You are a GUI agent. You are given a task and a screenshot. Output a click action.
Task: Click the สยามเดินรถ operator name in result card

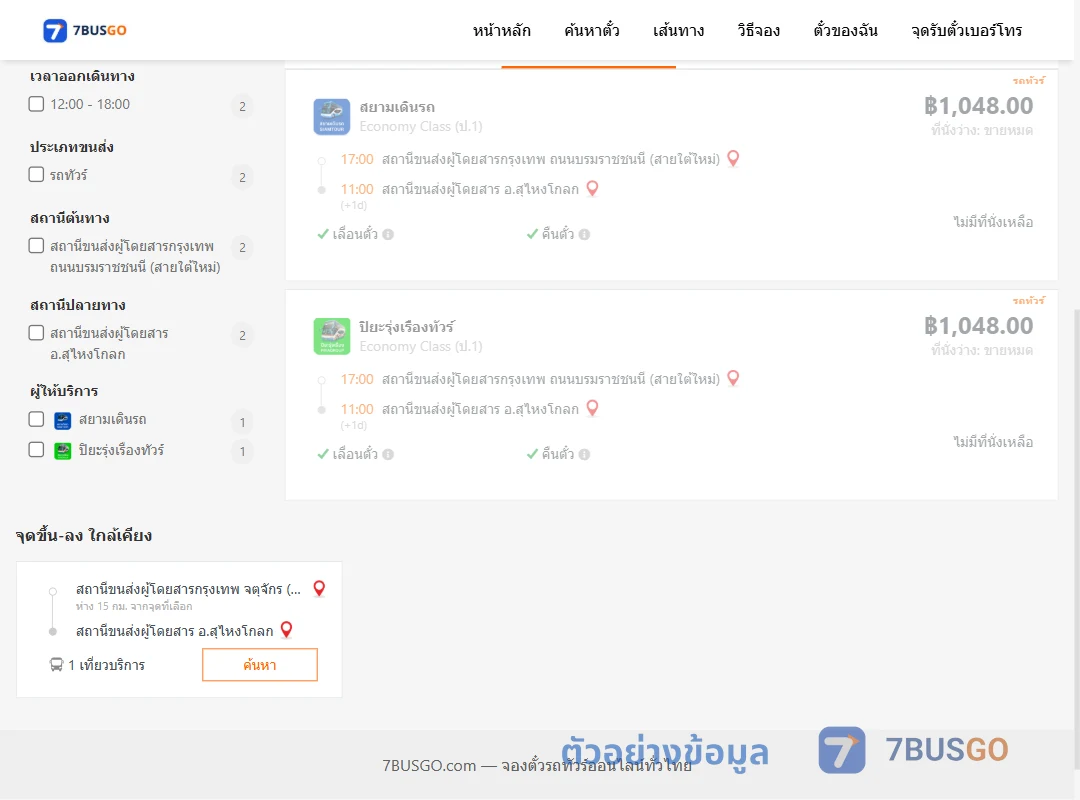coord(397,107)
